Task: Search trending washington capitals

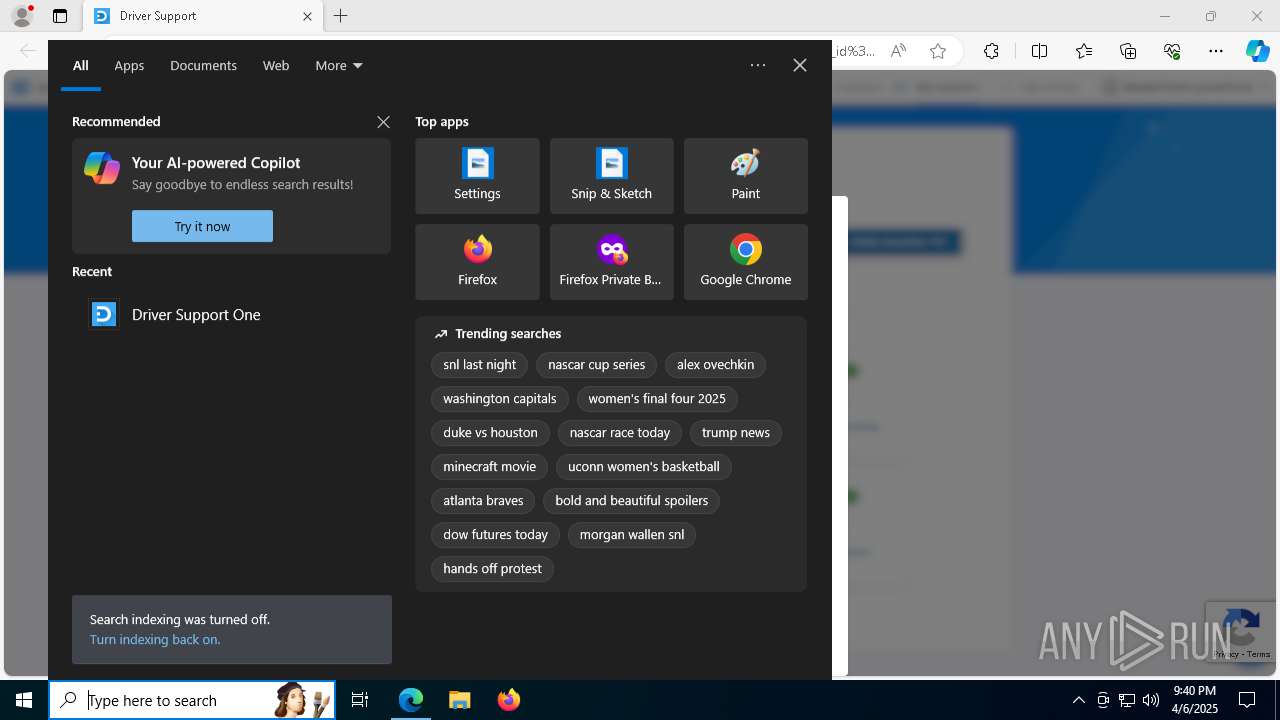Action: (x=500, y=399)
